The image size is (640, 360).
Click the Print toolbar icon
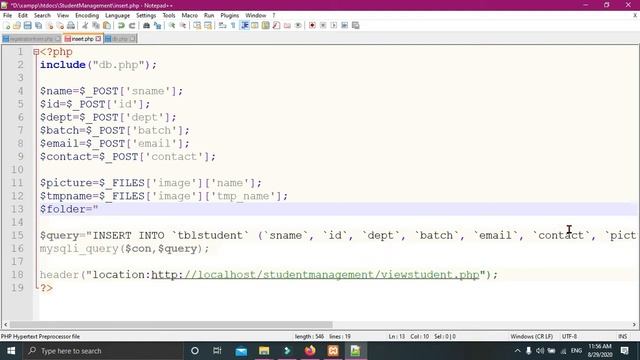pyautogui.click(x=71, y=25)
